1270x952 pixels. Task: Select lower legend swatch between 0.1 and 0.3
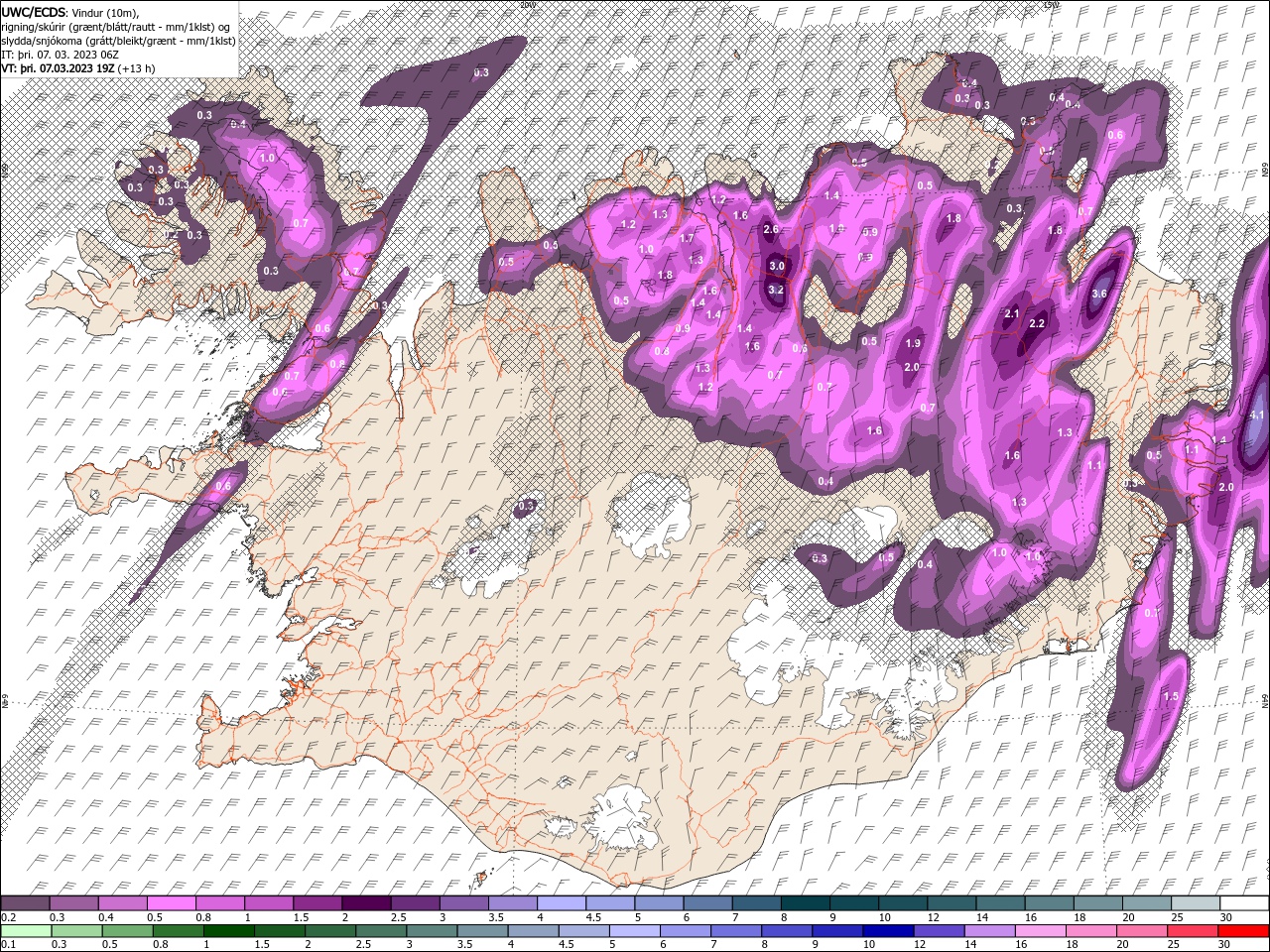coord(25,930)
